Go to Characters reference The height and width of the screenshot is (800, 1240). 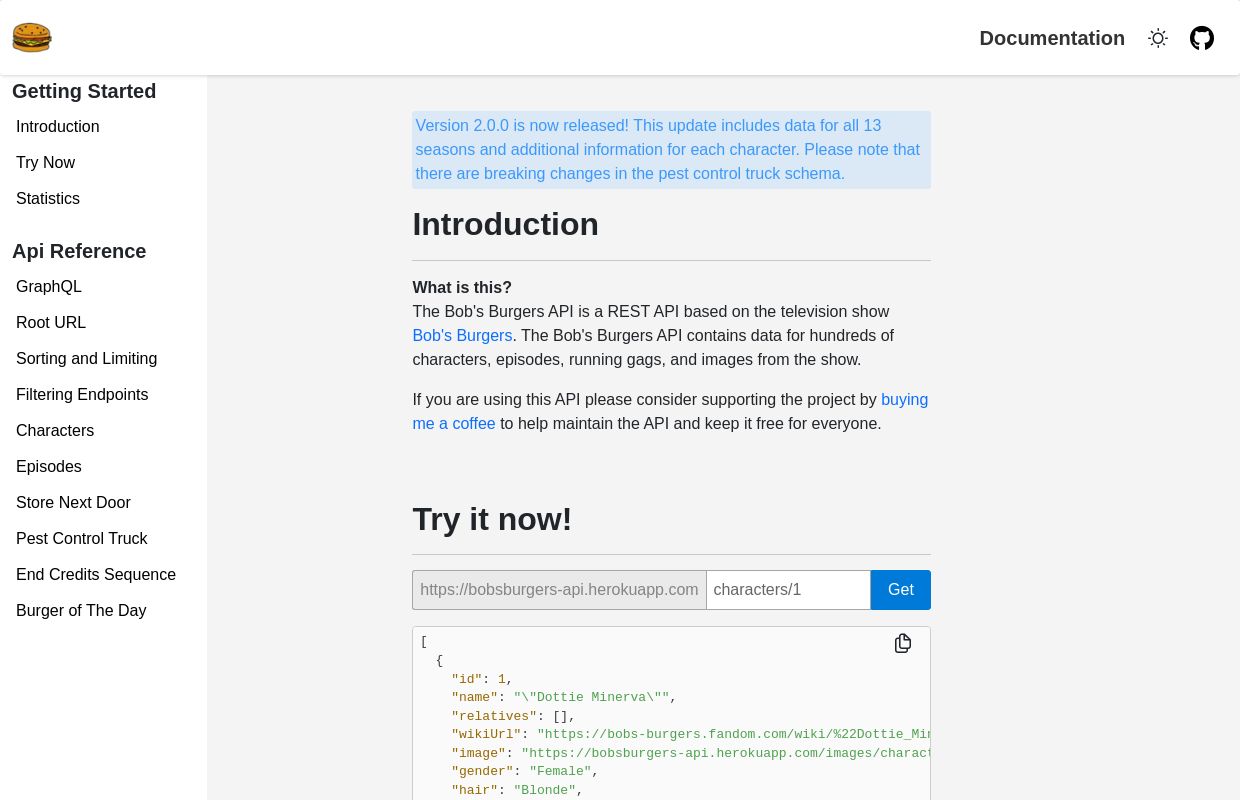[55, 431]
